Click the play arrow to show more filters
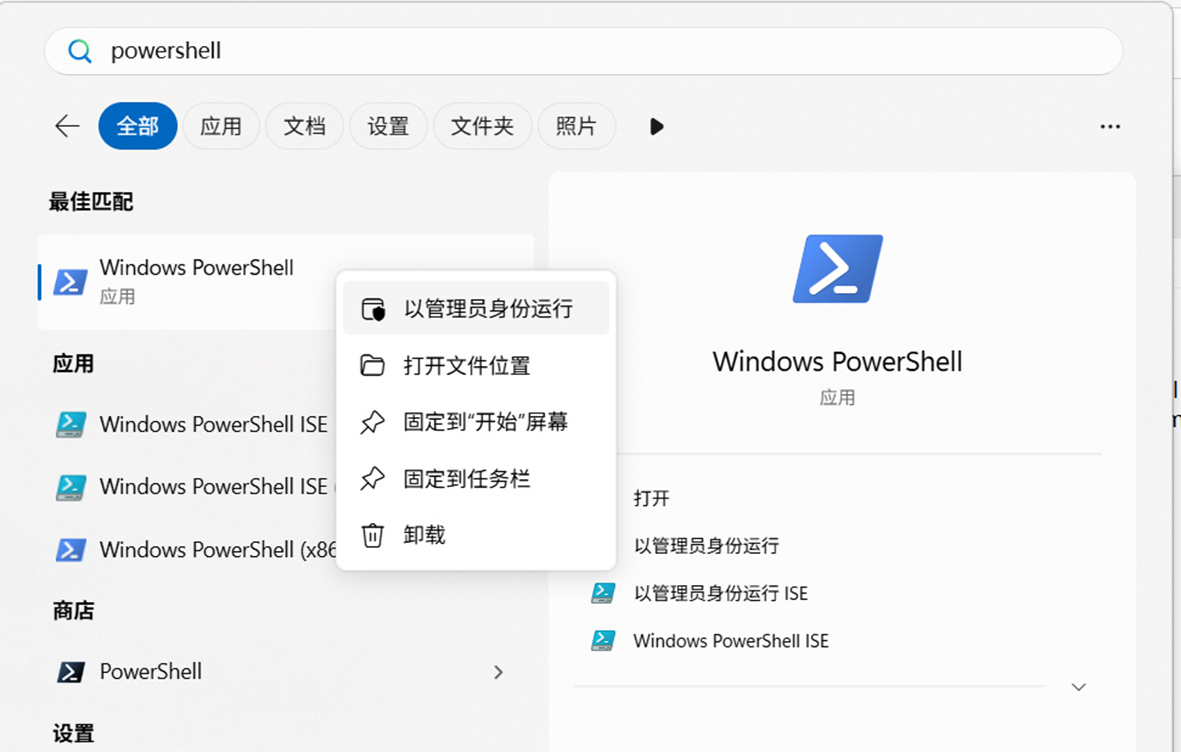 click(x=656, y=126)
